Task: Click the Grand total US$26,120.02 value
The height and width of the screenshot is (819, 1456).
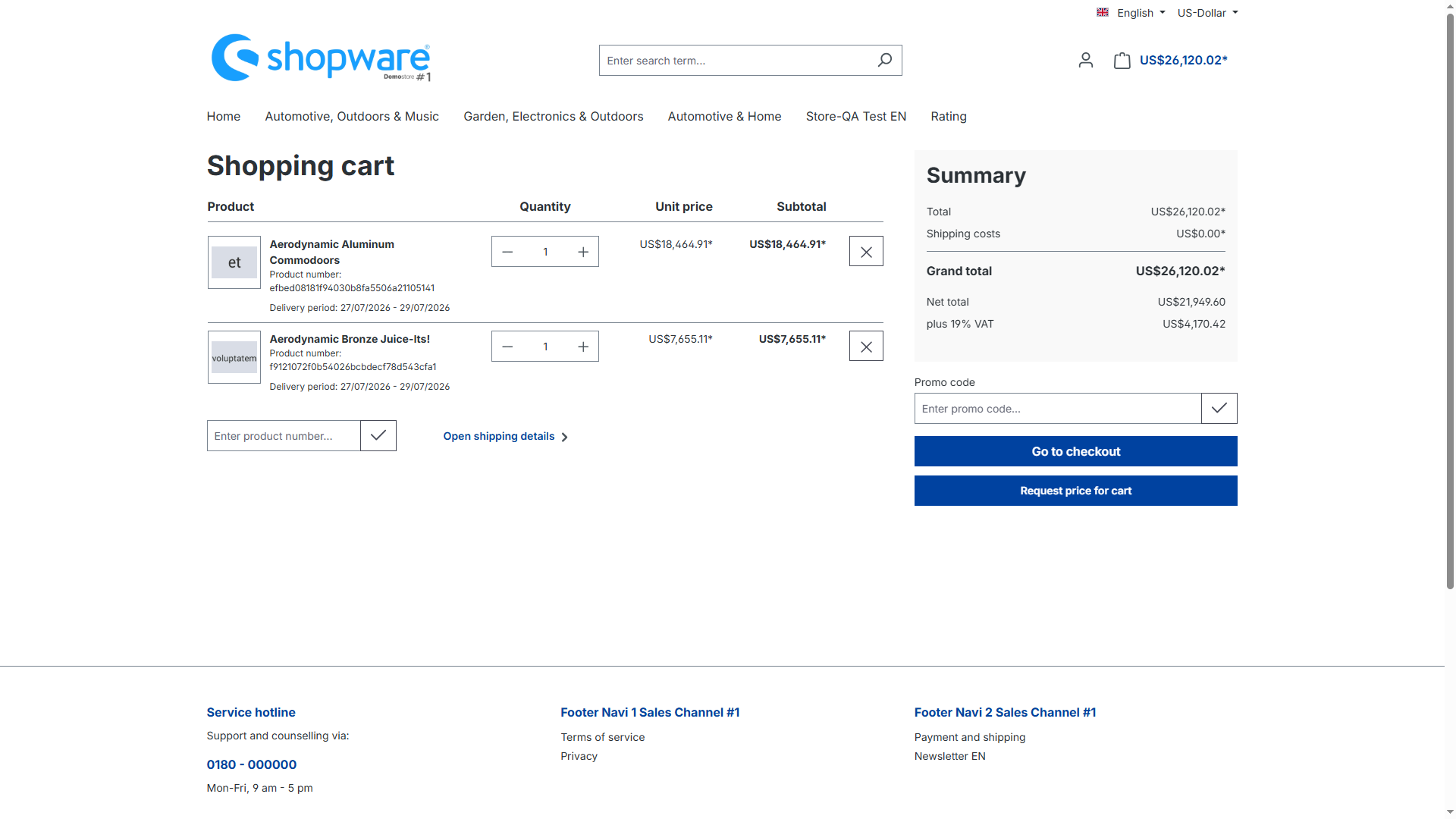Action: pos(1180,271)
